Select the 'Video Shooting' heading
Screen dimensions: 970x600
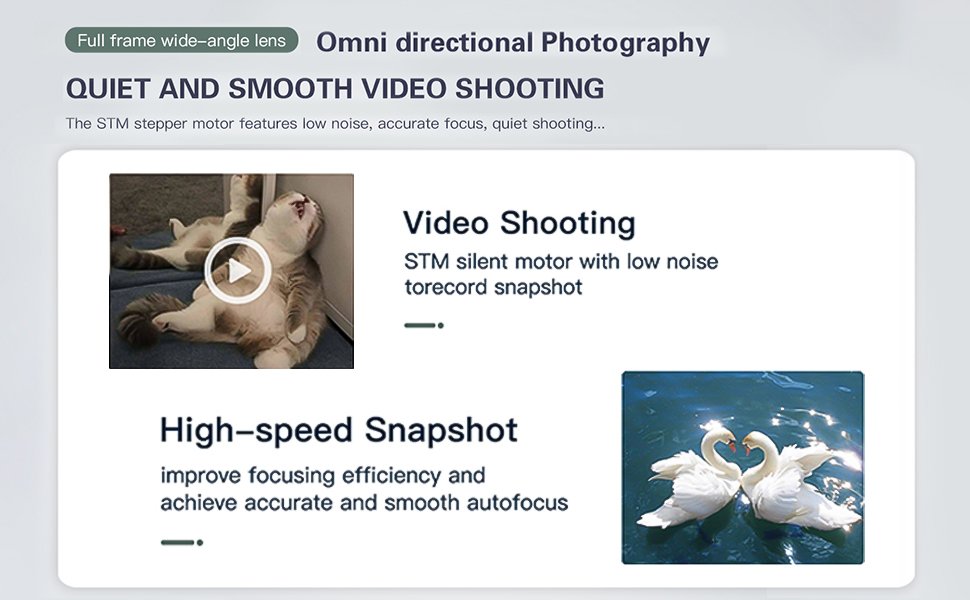519,223
